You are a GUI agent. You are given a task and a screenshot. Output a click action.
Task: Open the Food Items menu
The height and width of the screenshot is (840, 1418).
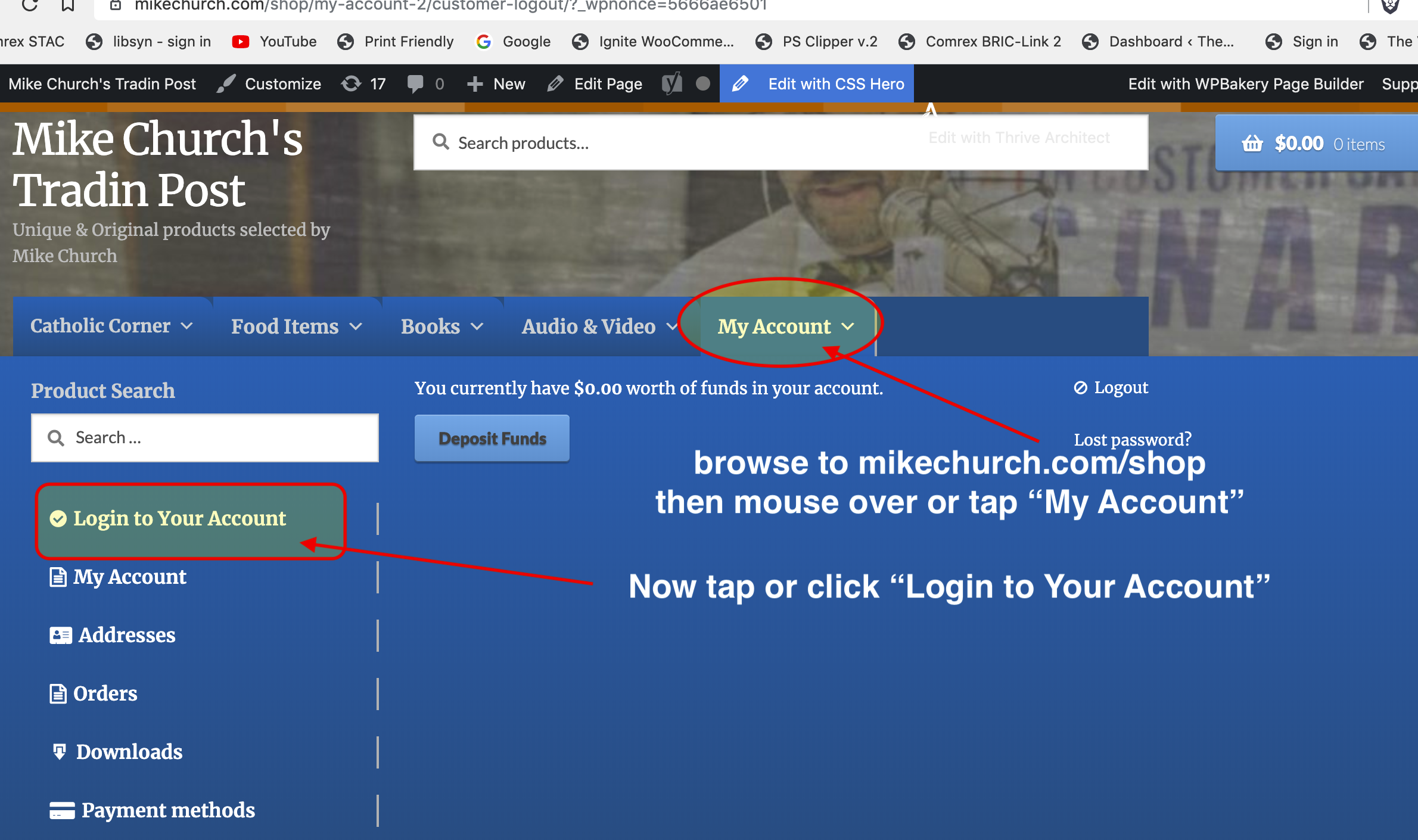click(x=285, y=326)
